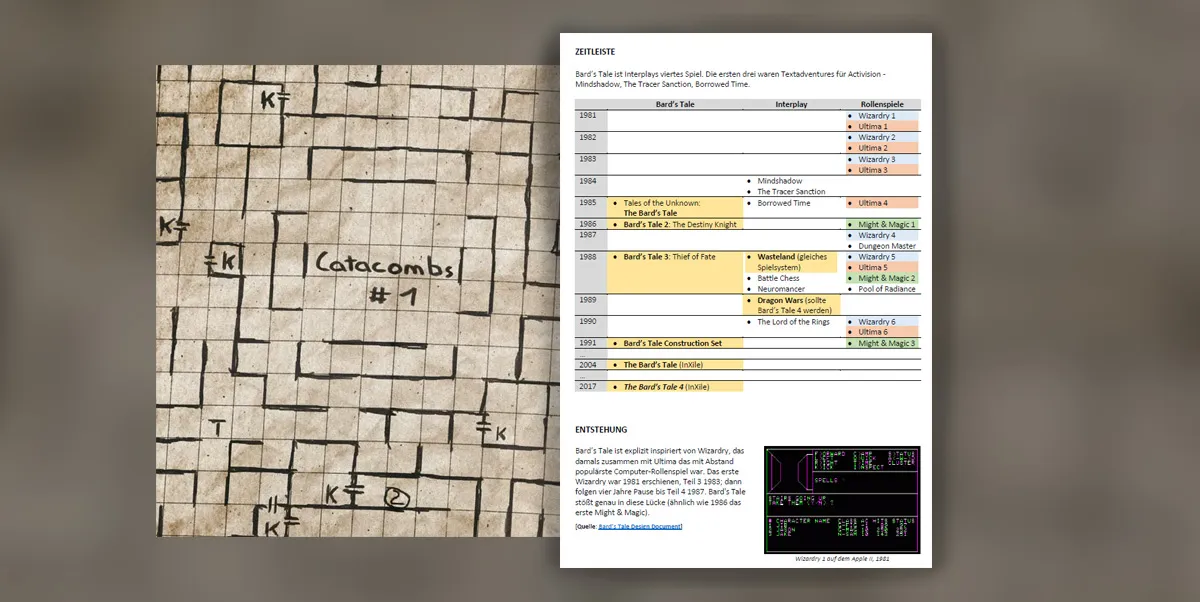Screen dimensions: 1200x602
Task: Click the Interplay column header
Action: [791, 104]
